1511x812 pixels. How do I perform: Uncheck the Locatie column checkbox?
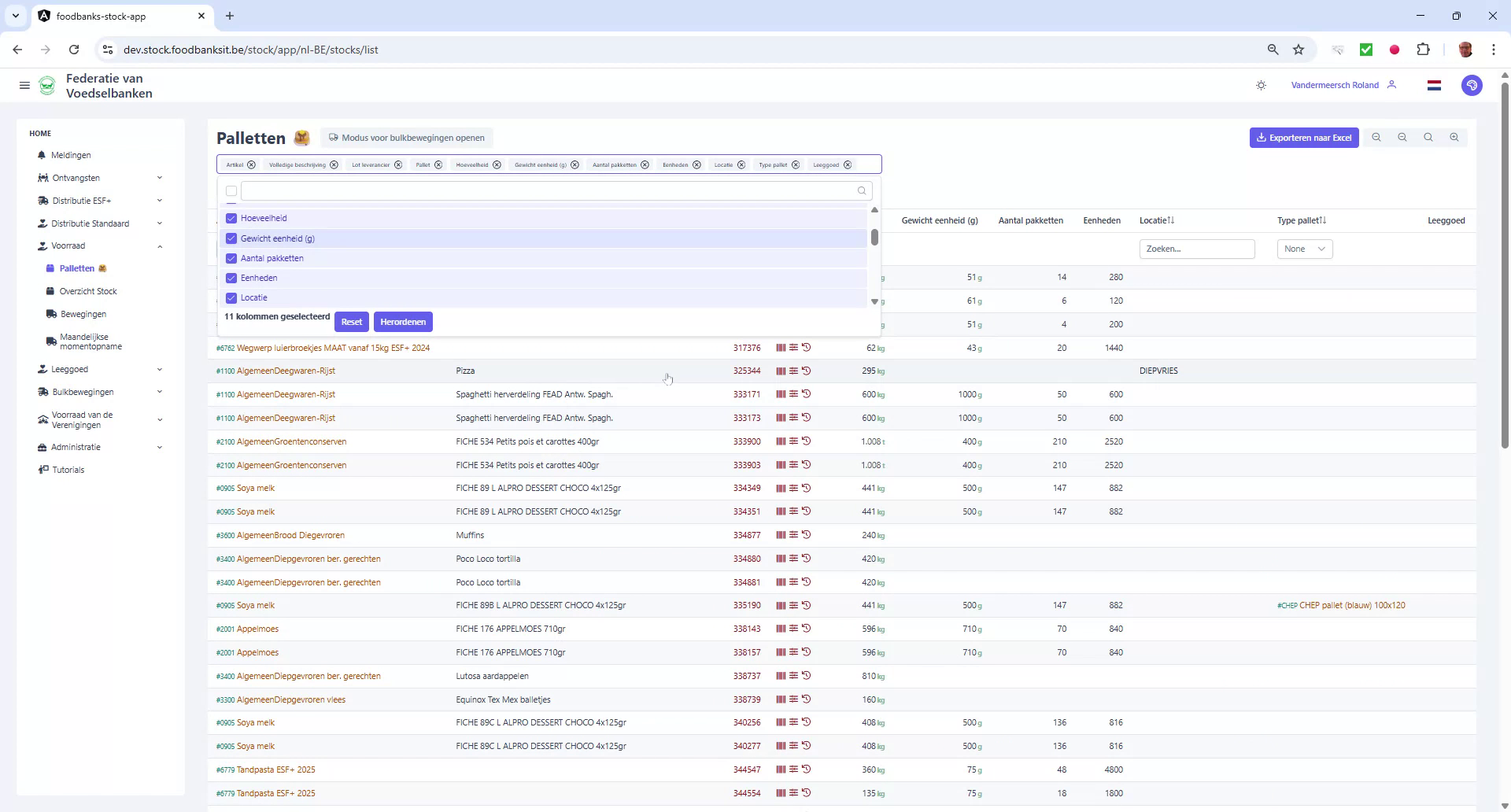(x=231, y=297)
